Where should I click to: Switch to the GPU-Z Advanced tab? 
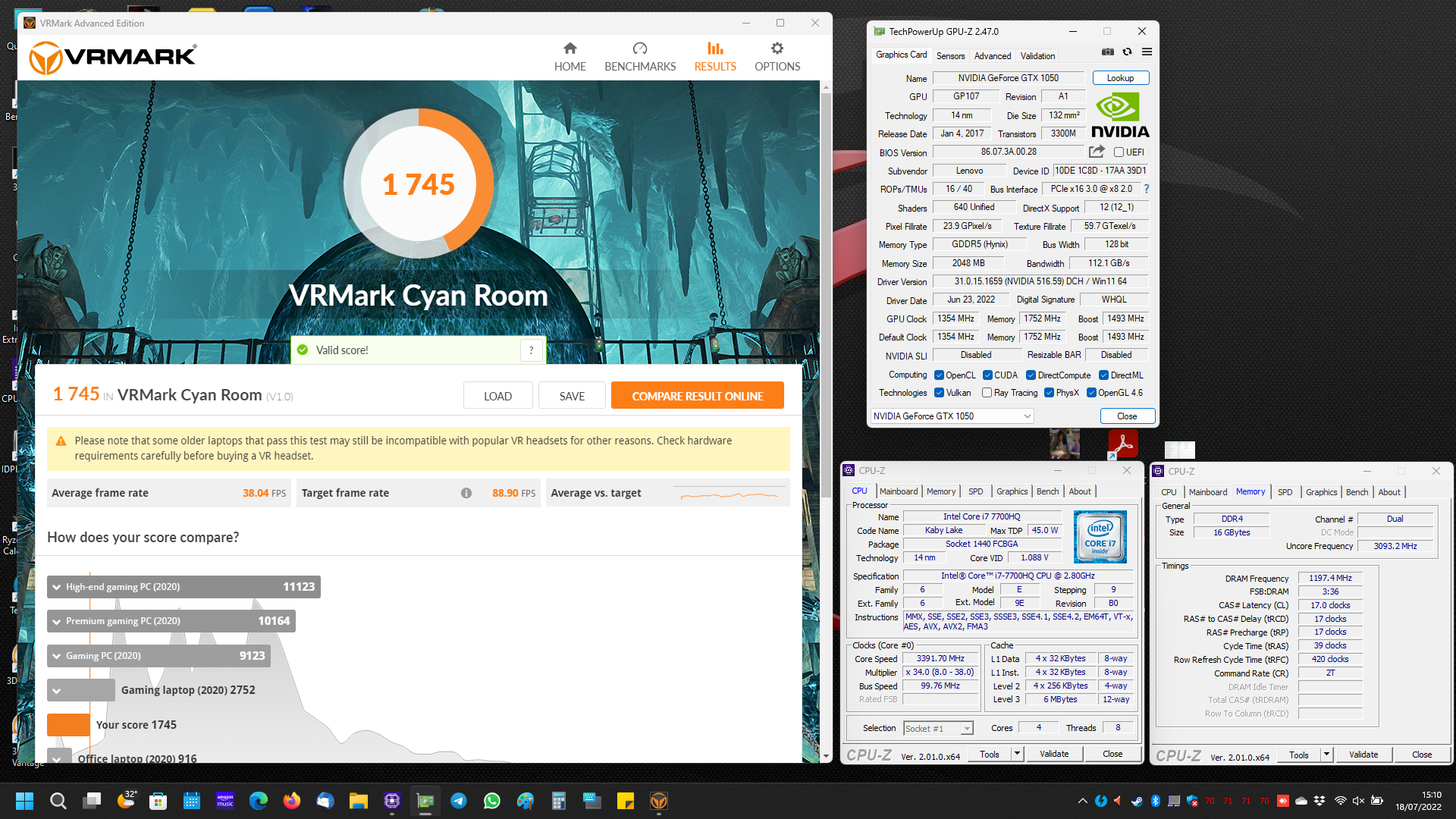pos(992,56)
